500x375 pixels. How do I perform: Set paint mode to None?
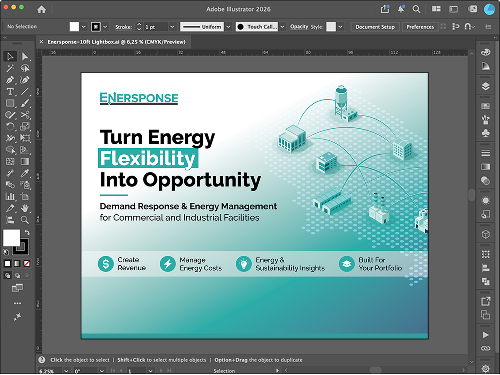coord(27,264)
